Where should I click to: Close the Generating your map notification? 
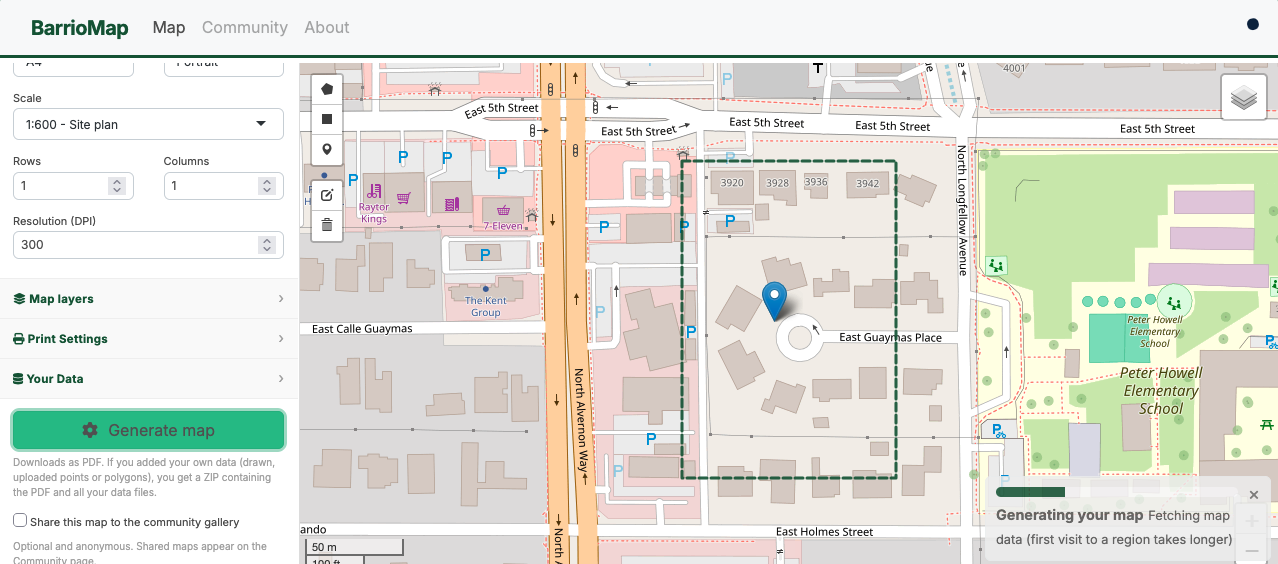click(x=1254, y=495)
